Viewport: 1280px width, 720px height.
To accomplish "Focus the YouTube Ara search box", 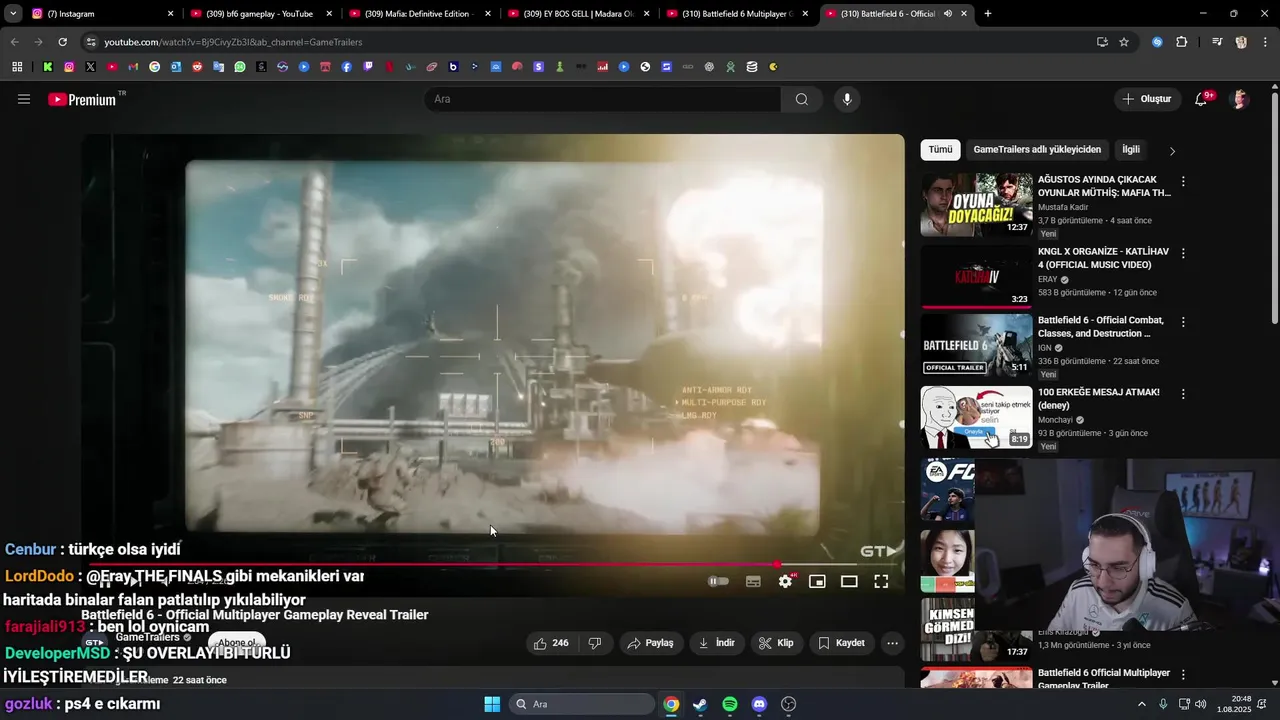I will coord(602,99).
